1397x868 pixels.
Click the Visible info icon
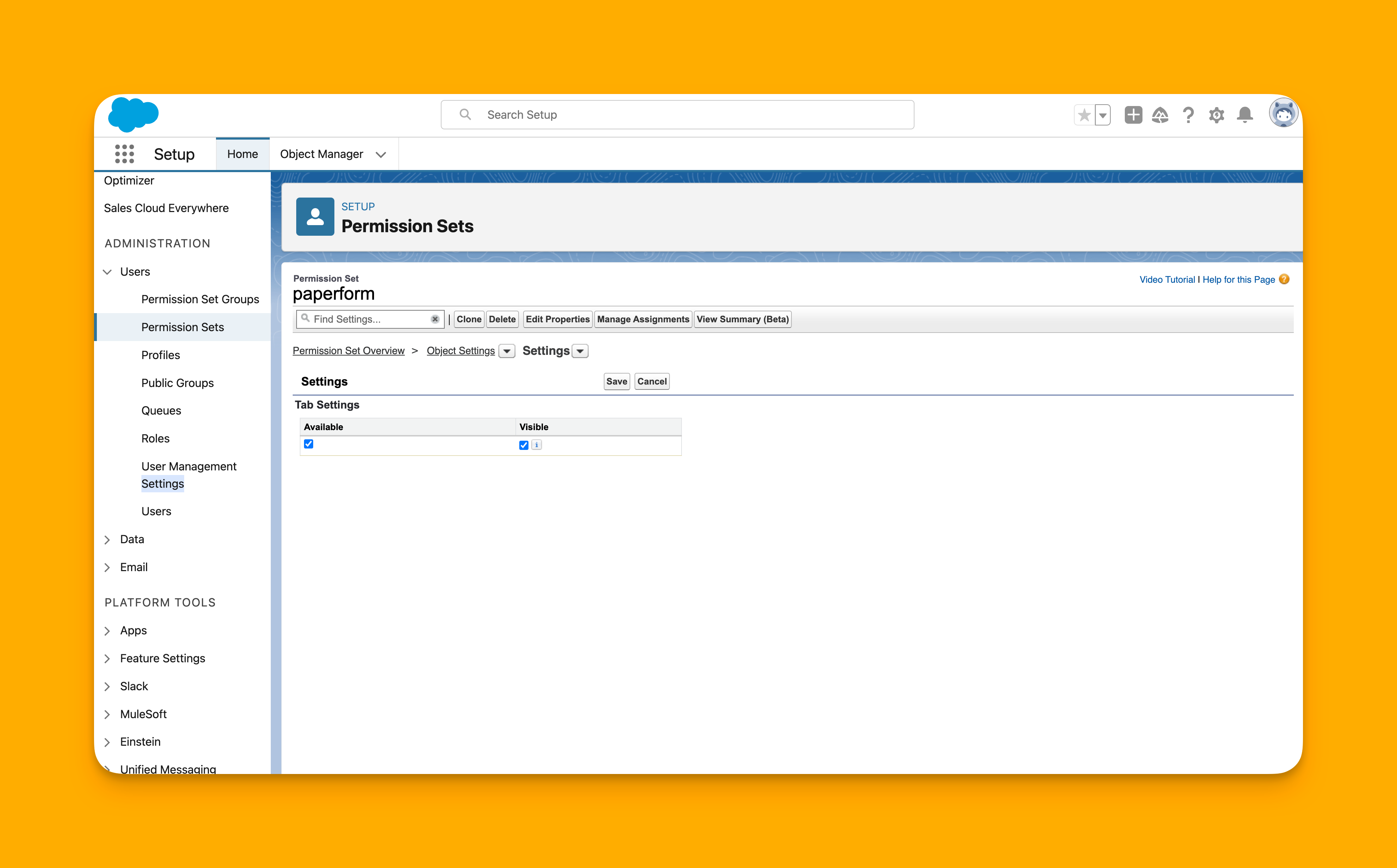[536, 445]
